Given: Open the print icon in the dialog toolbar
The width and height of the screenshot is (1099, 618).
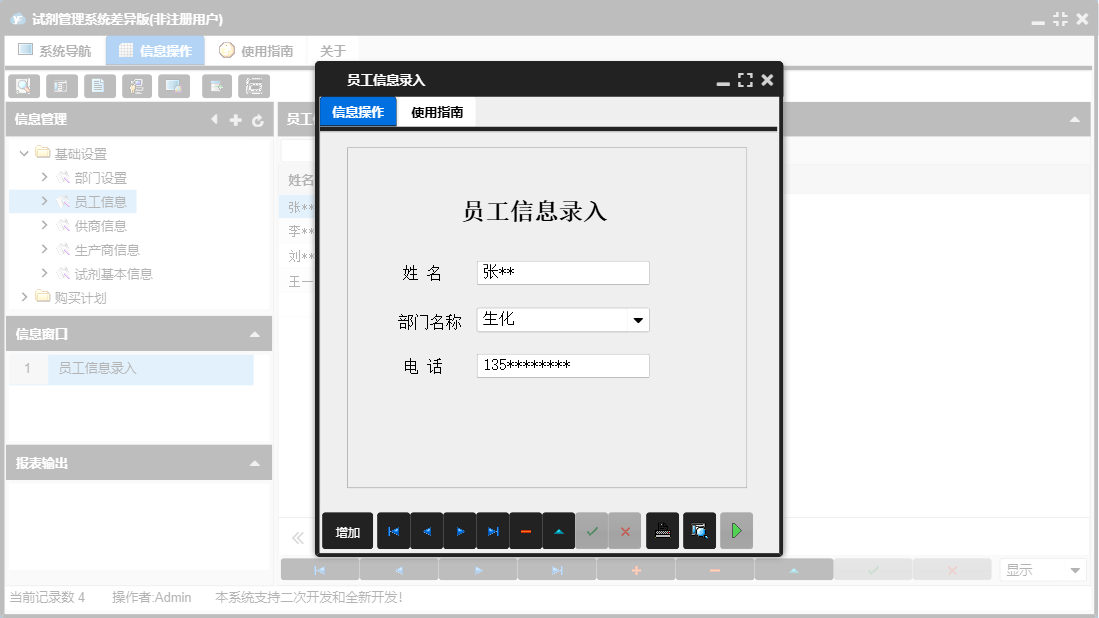Looking at the screenshot, I should pyautogui.click(x=661, y=531).
